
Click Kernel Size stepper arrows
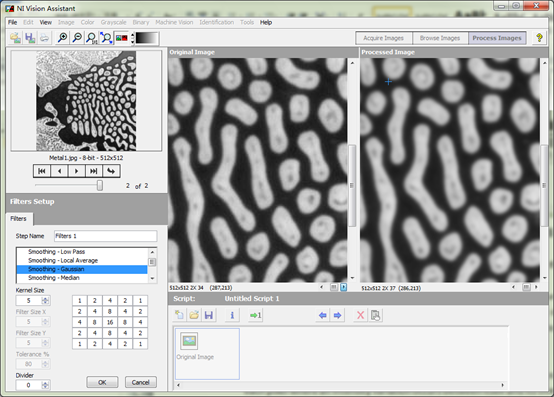[46, 301]
